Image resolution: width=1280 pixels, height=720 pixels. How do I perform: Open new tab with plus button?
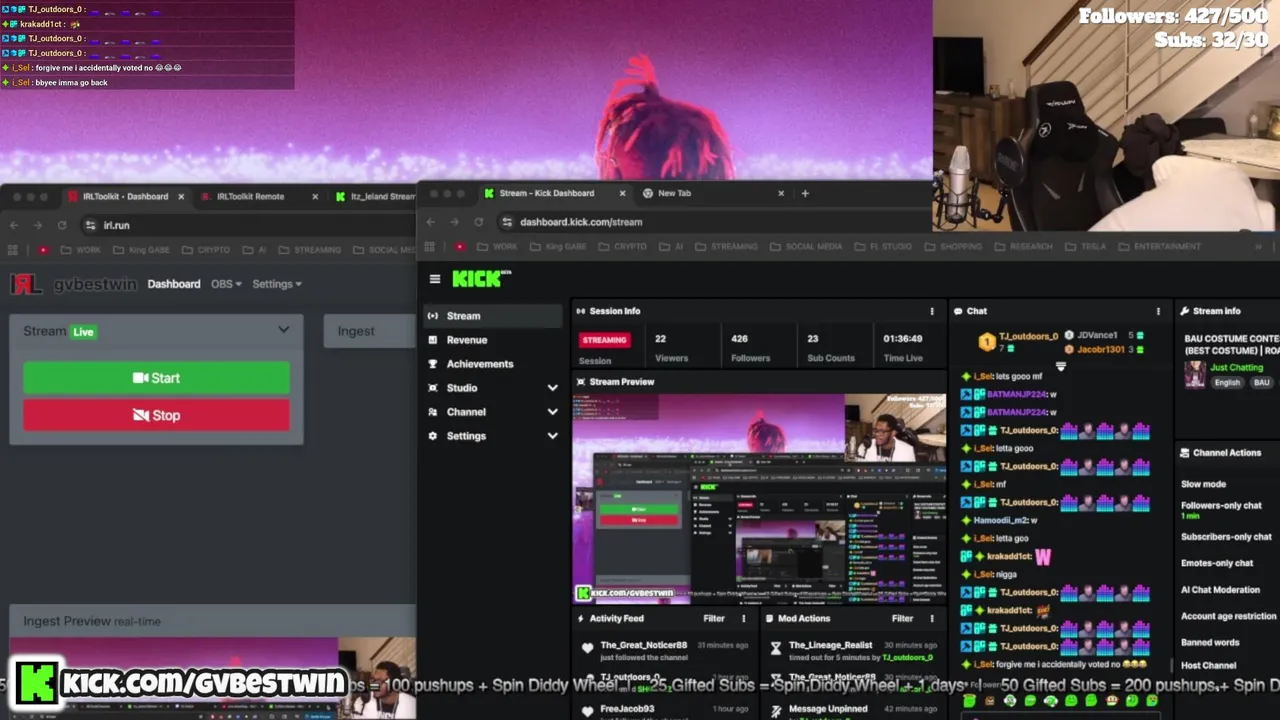(x=805, y=193)
